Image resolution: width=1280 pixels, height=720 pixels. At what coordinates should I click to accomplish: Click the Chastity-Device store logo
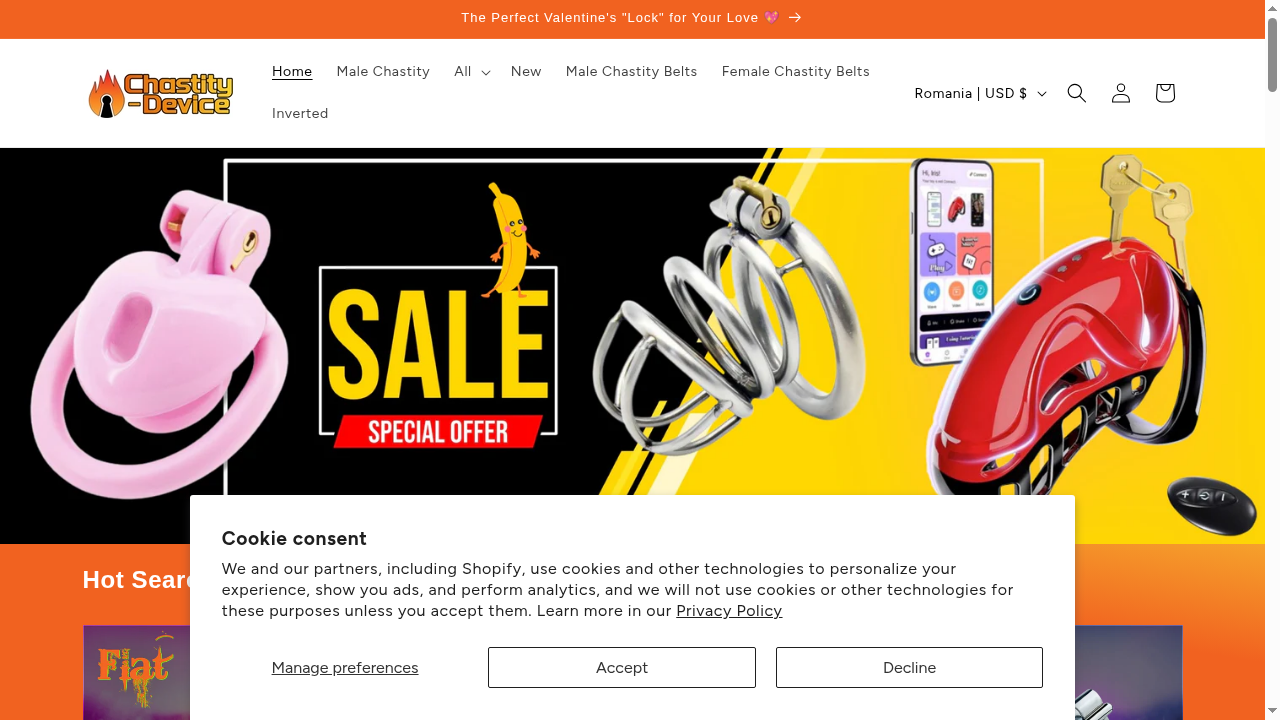click(x=161, y=93)
